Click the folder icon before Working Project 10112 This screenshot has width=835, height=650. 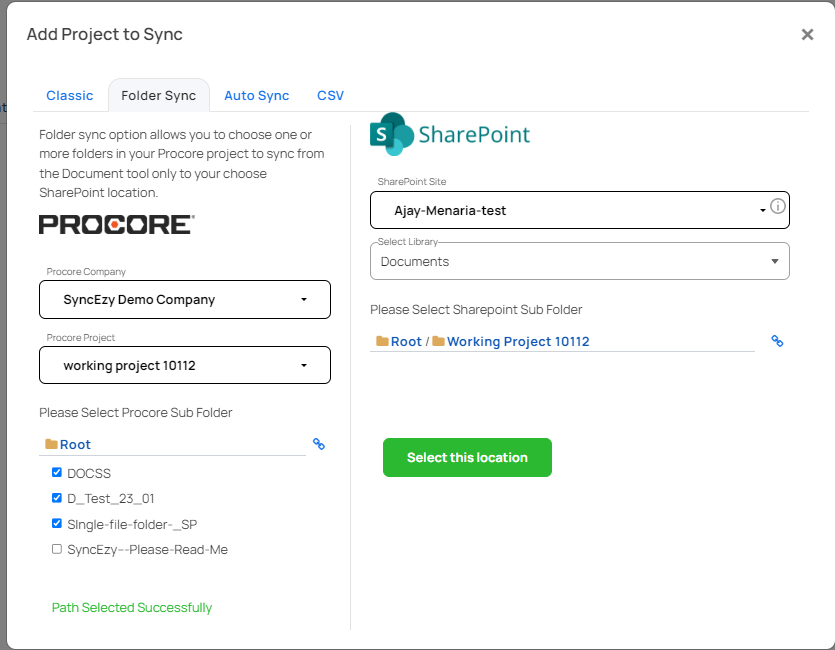pyautogui.click(x=439, y=341)
